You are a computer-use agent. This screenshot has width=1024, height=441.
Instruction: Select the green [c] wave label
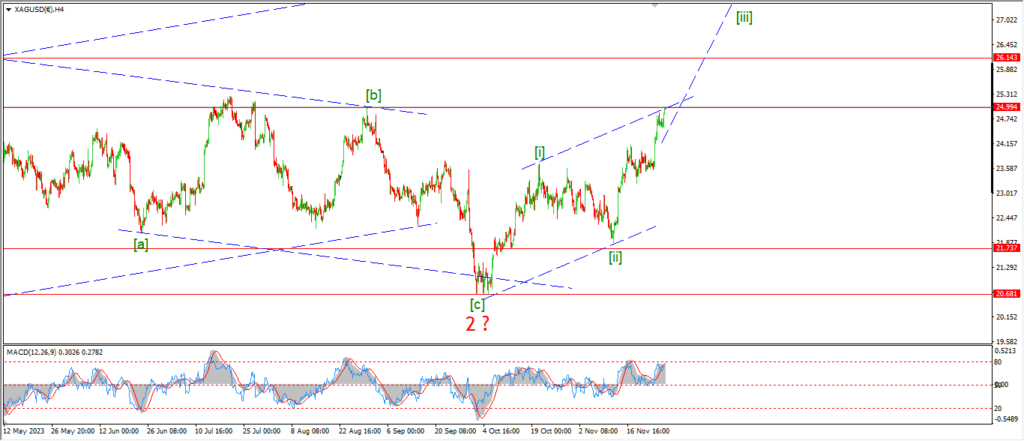point(479,303)
